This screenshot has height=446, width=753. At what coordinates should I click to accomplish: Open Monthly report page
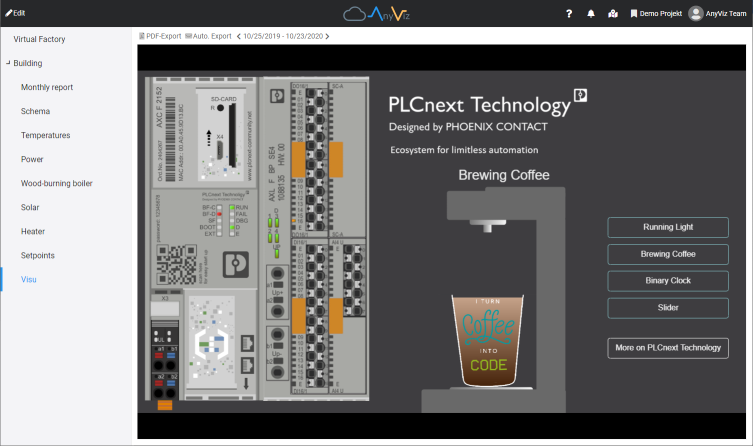pos(47,87)
